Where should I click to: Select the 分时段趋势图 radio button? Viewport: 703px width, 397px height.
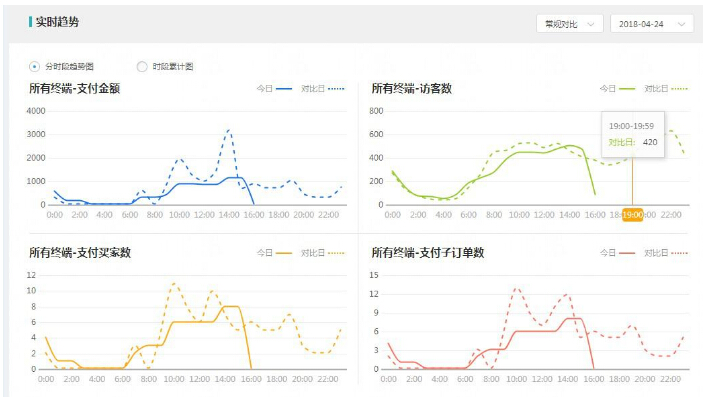point(35,66)
